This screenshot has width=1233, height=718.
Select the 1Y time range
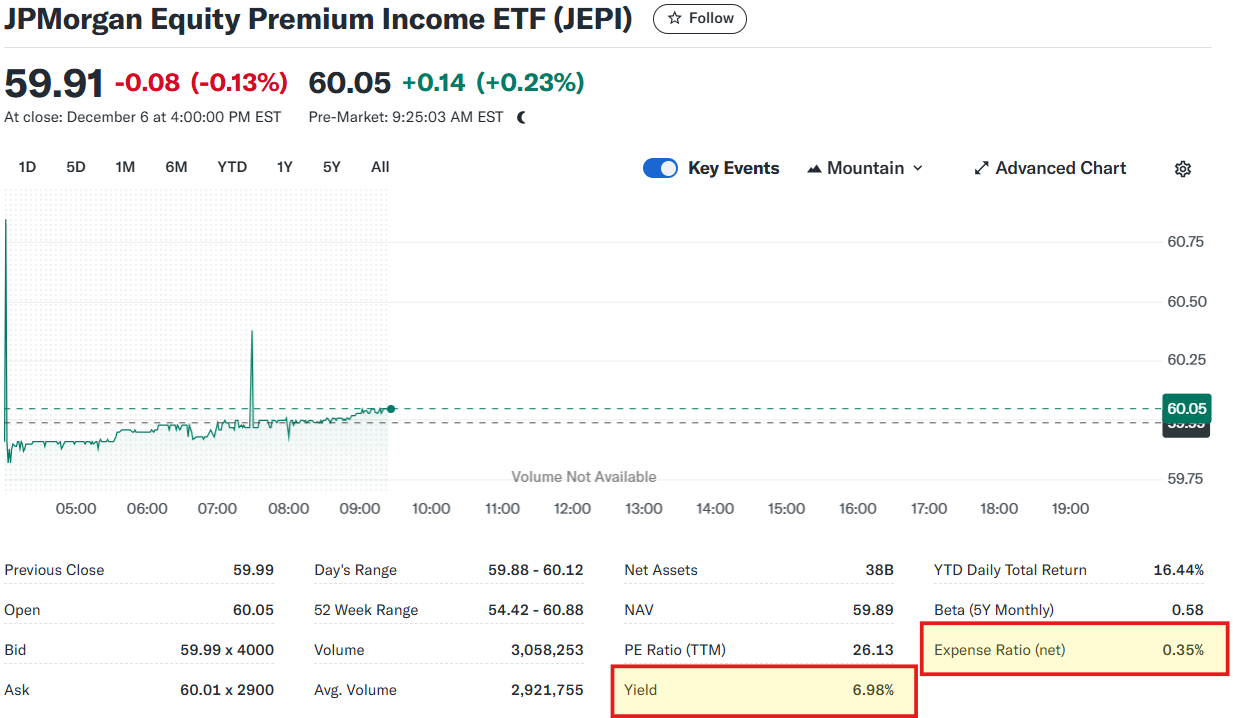coord(285,167)
